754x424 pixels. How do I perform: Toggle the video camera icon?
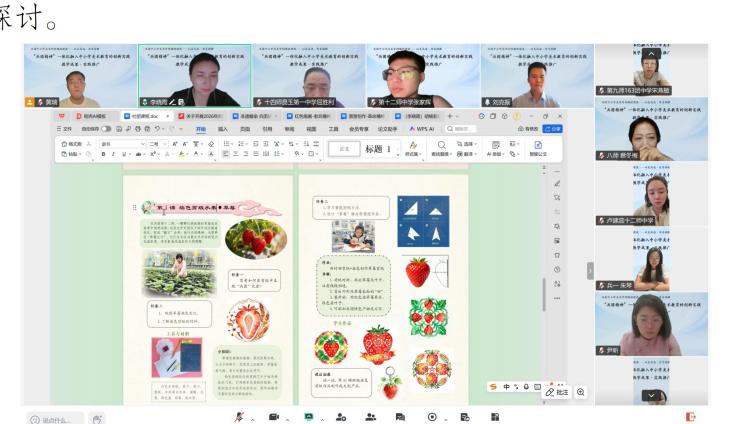pos(274,417)
